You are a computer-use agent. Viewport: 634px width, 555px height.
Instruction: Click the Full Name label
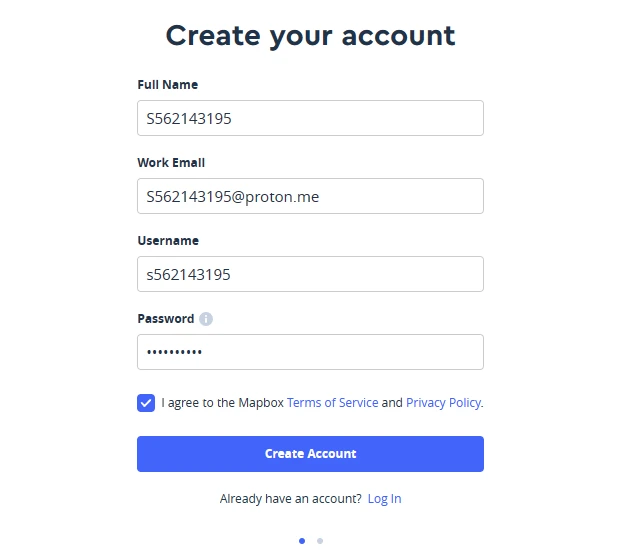pyautogui.click(x=168, y=85)
